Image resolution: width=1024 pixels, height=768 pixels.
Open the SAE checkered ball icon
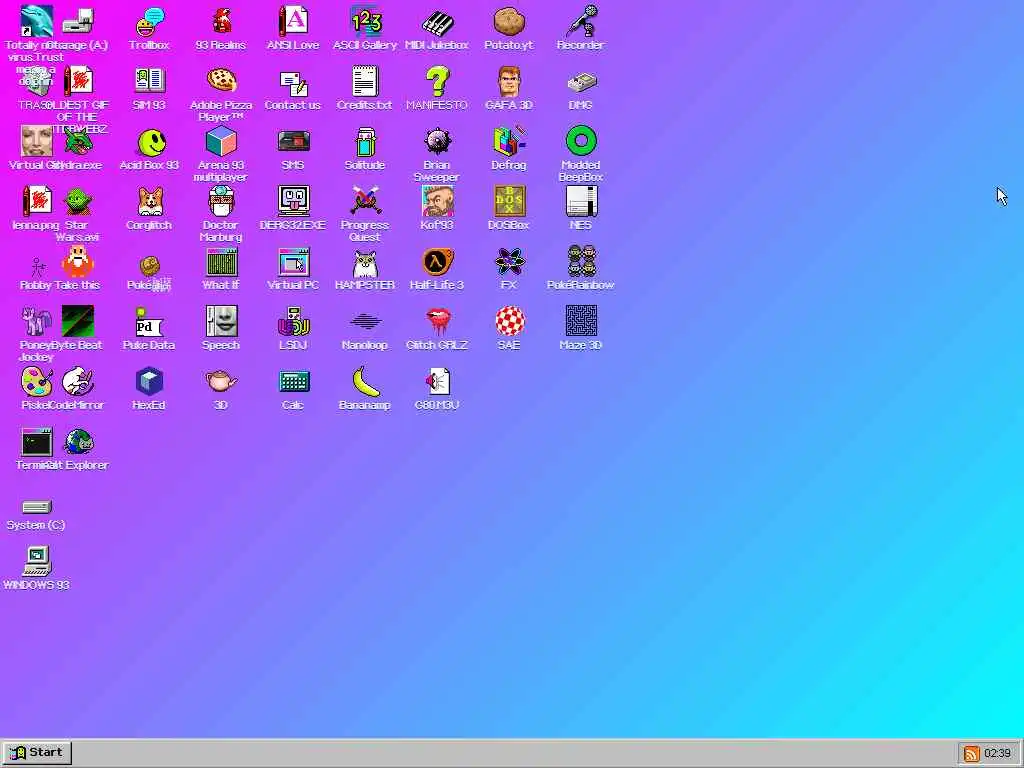[509, 321]
